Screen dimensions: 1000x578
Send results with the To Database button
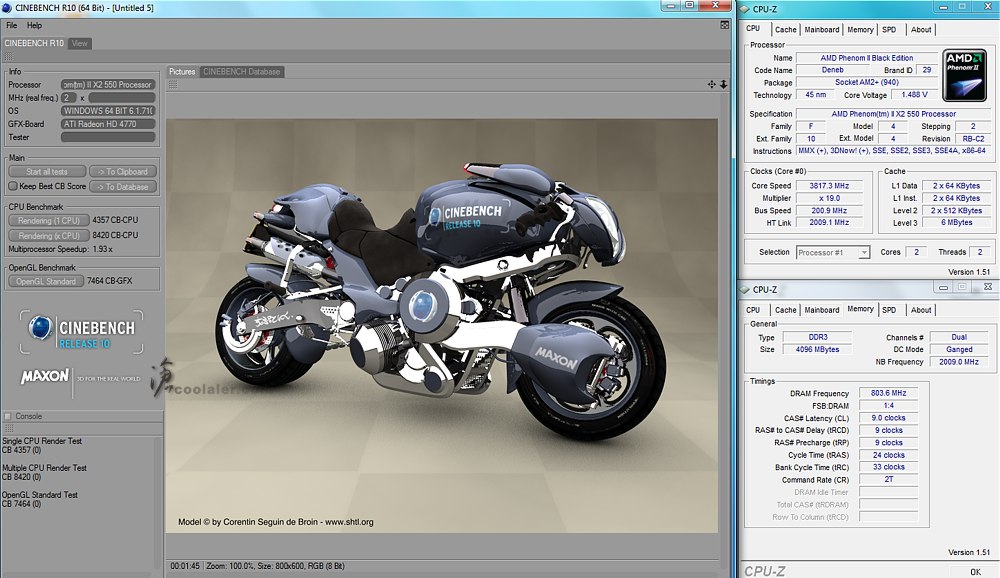pos(123,187)
